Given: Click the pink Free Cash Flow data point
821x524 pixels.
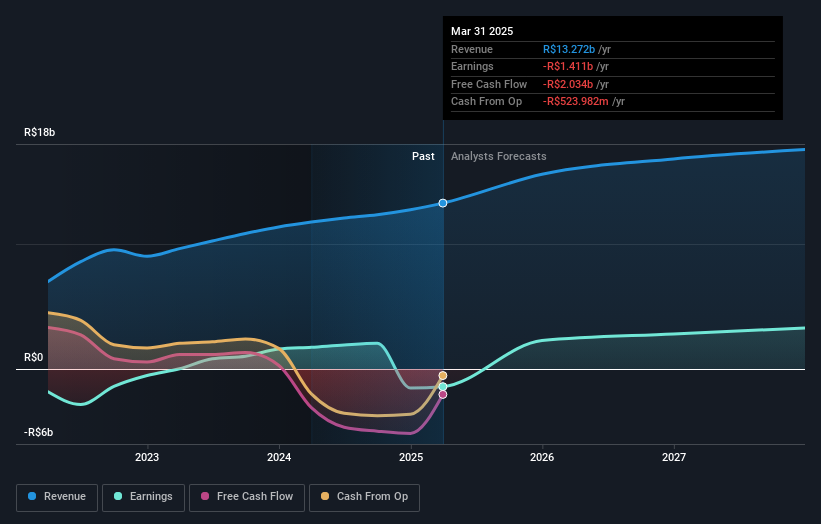Looking at the screenshot, I should [443, 395].
